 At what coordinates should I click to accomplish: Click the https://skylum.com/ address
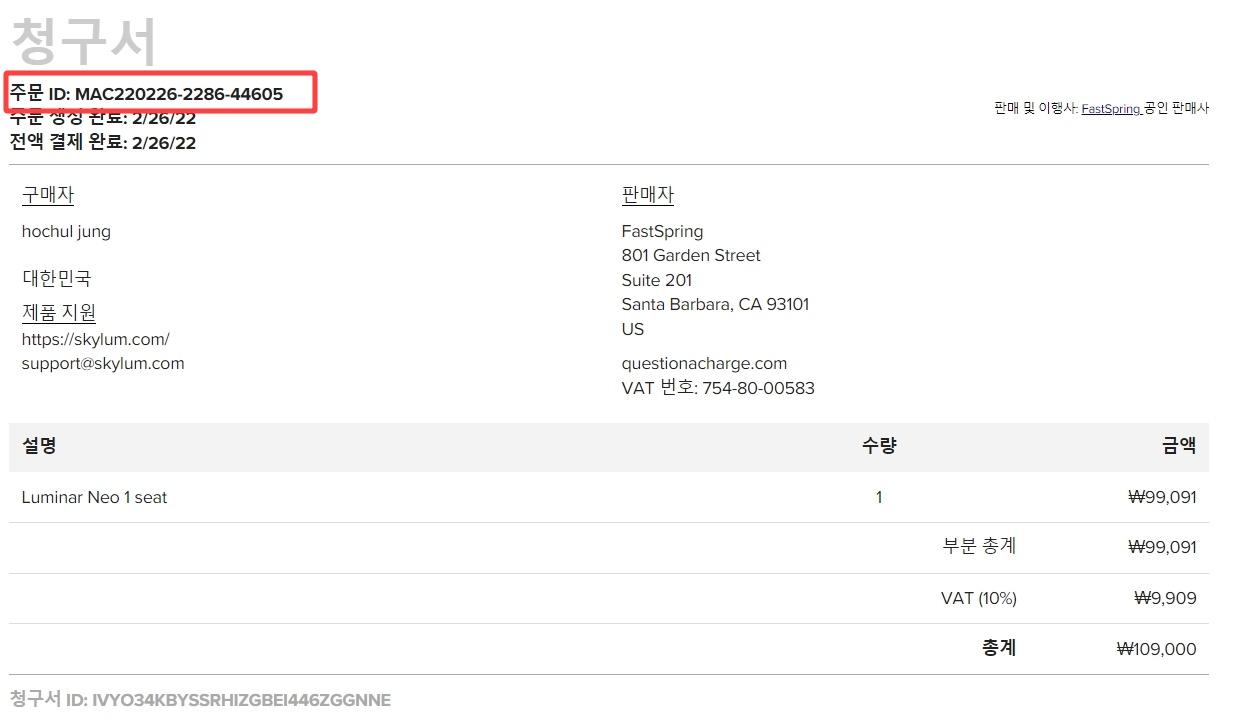coord(96,339)
